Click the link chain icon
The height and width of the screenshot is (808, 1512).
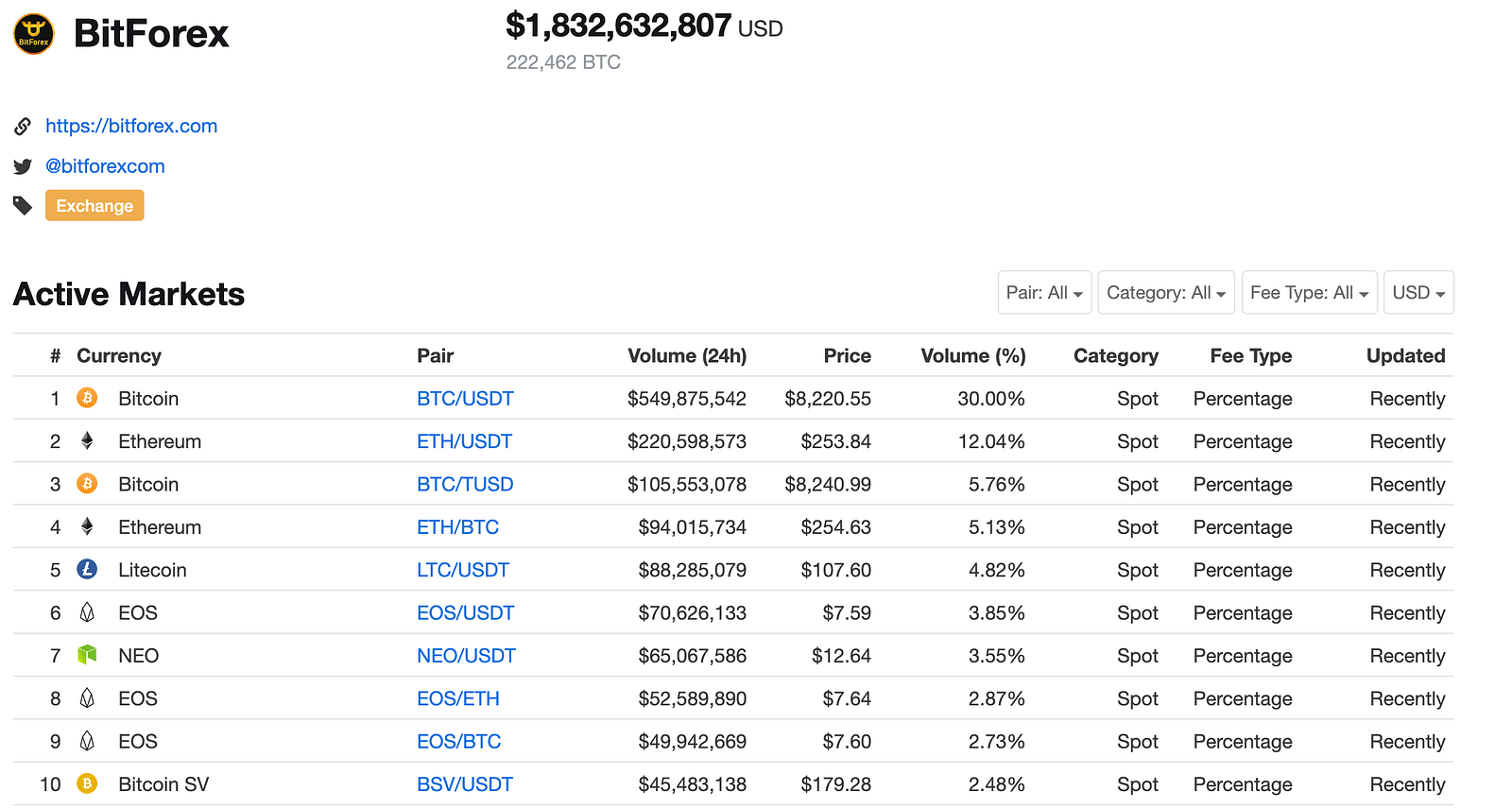[23, 127]
